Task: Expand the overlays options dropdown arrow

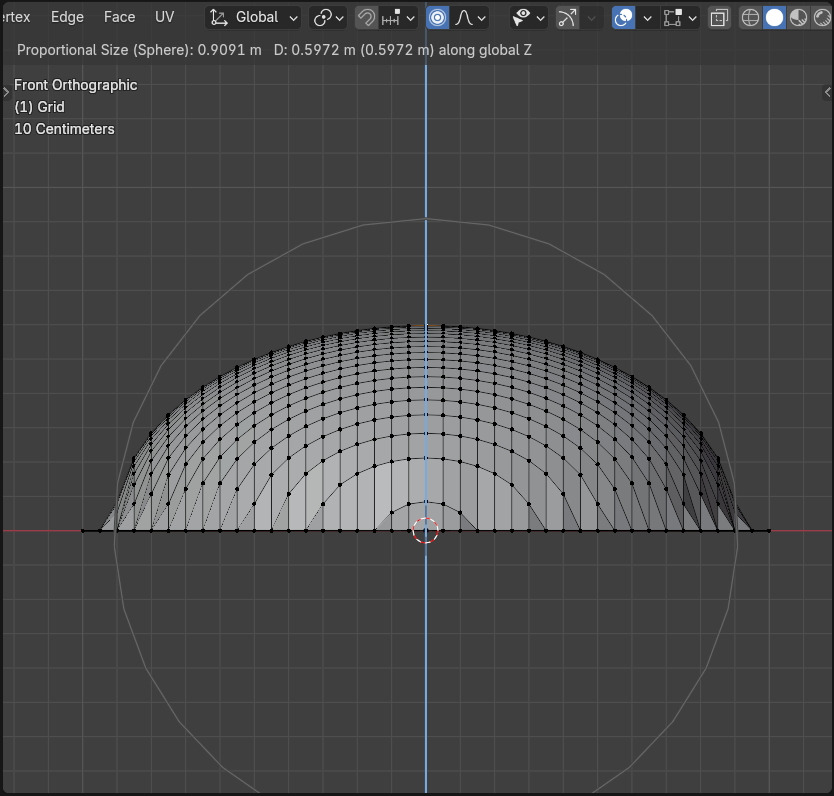Action: 647,17
